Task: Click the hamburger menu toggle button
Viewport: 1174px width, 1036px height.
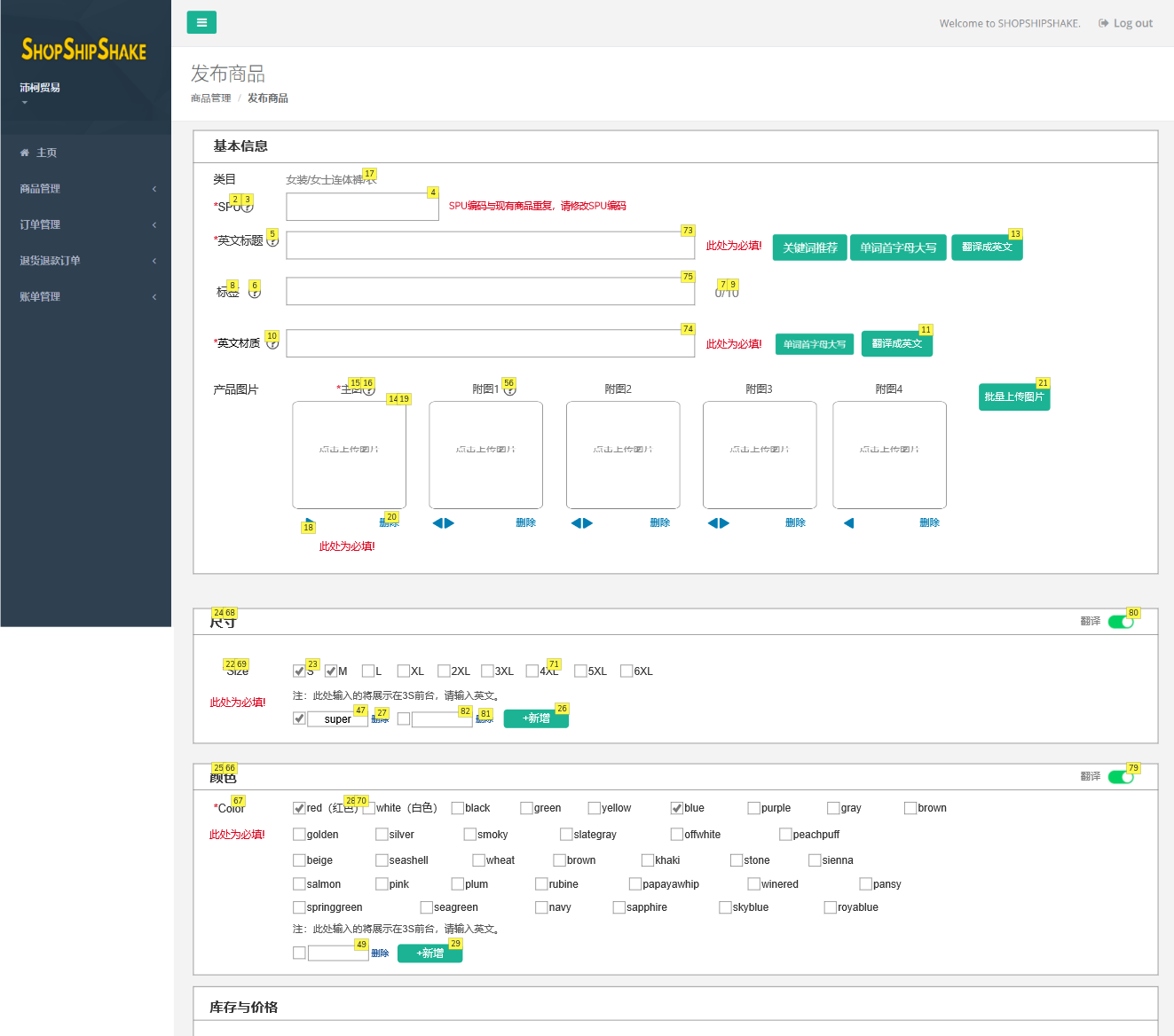Action: [201, 22]
